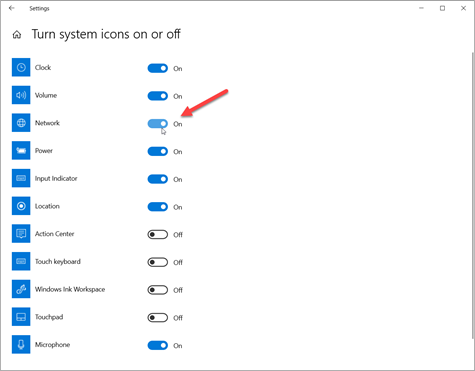Minimize the Settings window
Image resolution: width=475 pixels, height=371 pixels.
coord(421,8)
